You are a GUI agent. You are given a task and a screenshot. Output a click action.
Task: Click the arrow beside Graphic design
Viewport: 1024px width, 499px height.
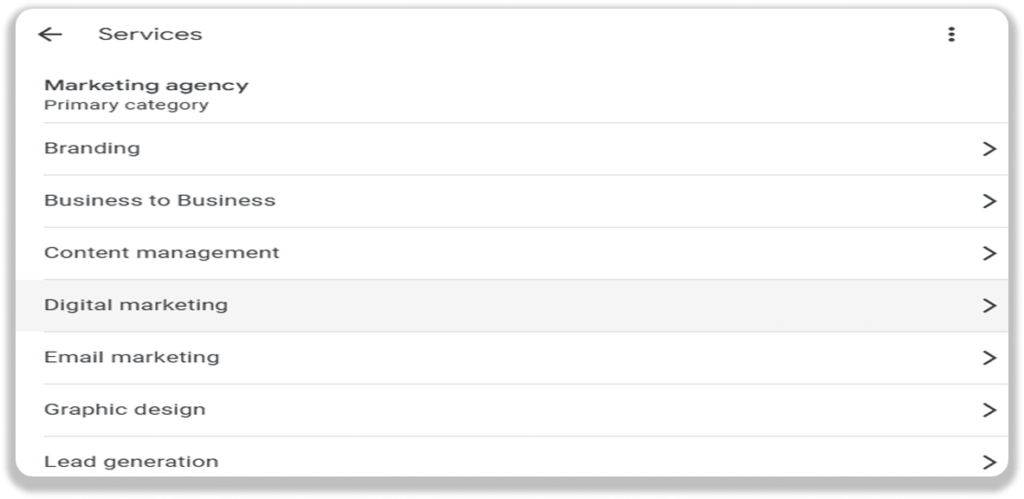point(989,410)
